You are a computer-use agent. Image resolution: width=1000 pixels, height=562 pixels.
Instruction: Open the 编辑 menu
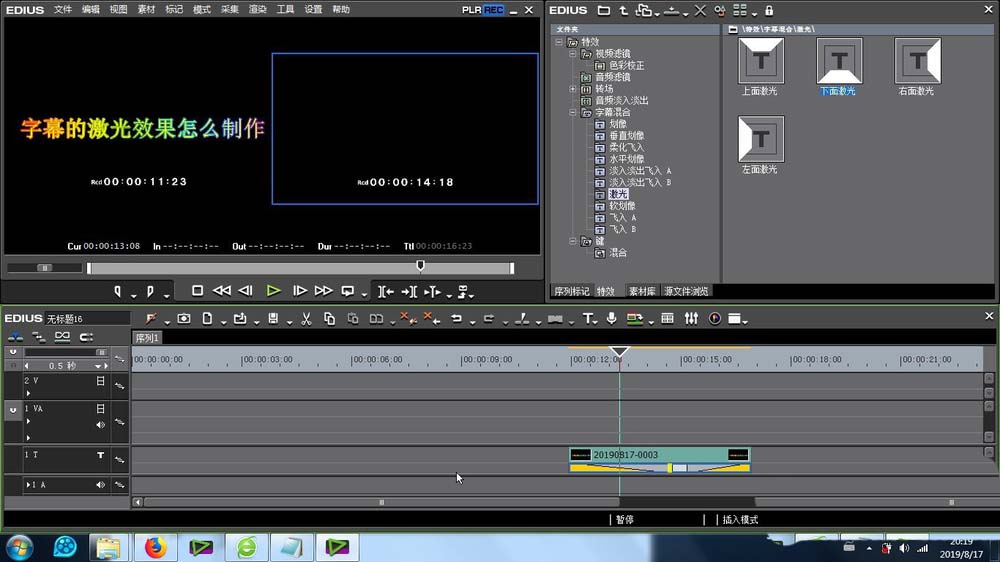point(91,10)
